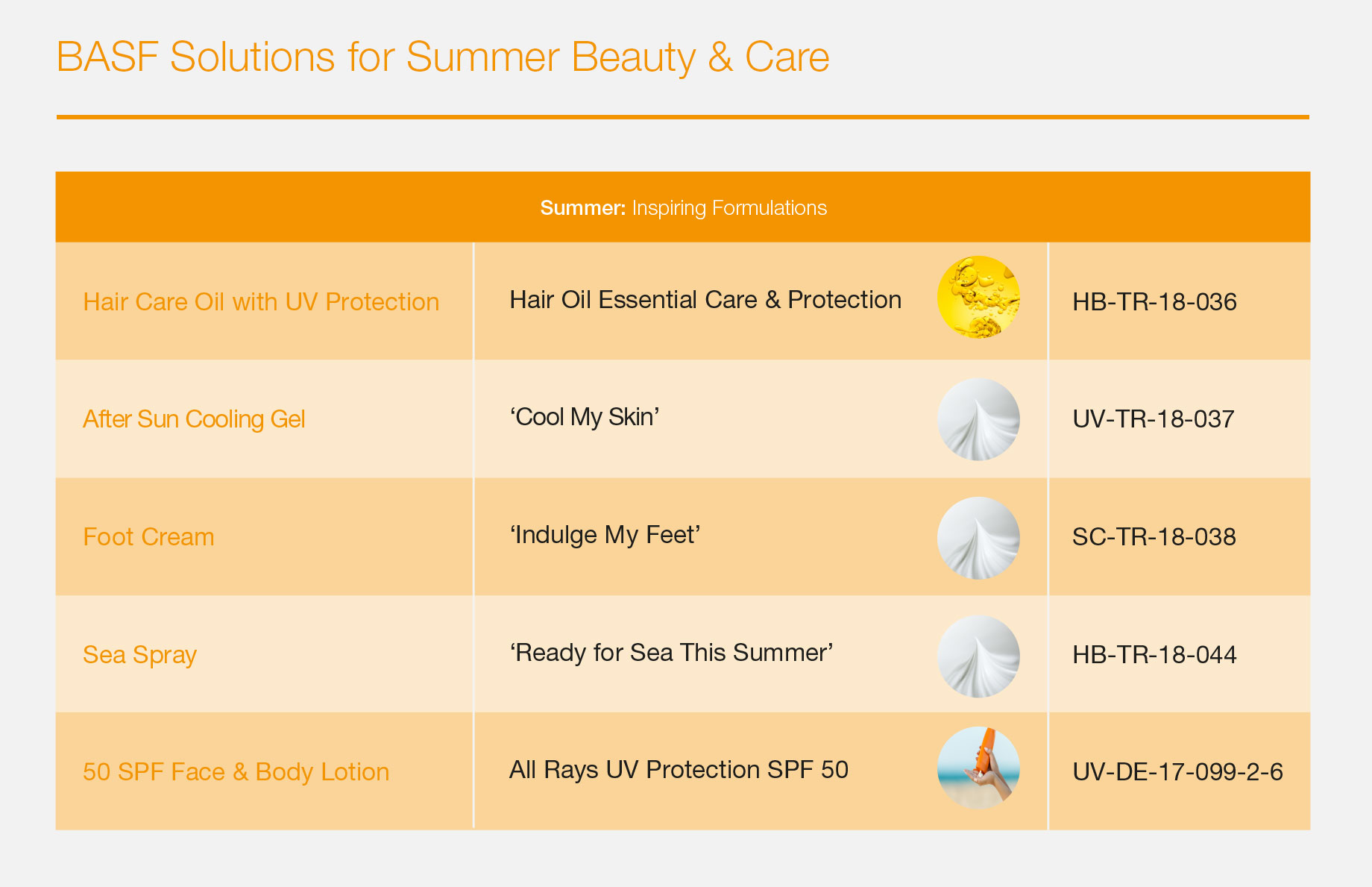Viewport: 1372px width, 887px height.
Task: Click formulation code HB-TR-18-036
Action: [x=1154, y=301]
